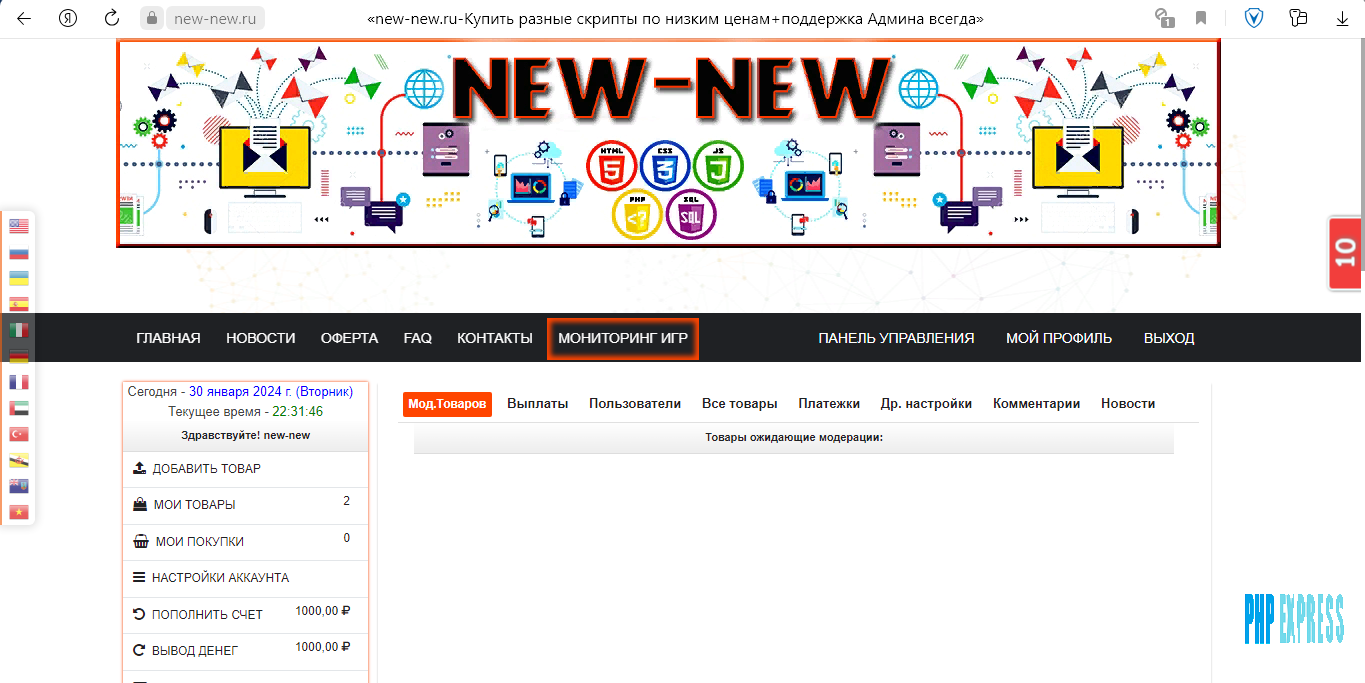Image resolution: width=1365 pixels, height=683 pixels.
Task: Open ПАНЕЛЬ УПРАВЛЕНИЯ in the navigation bar
Action: pos(896,338)
